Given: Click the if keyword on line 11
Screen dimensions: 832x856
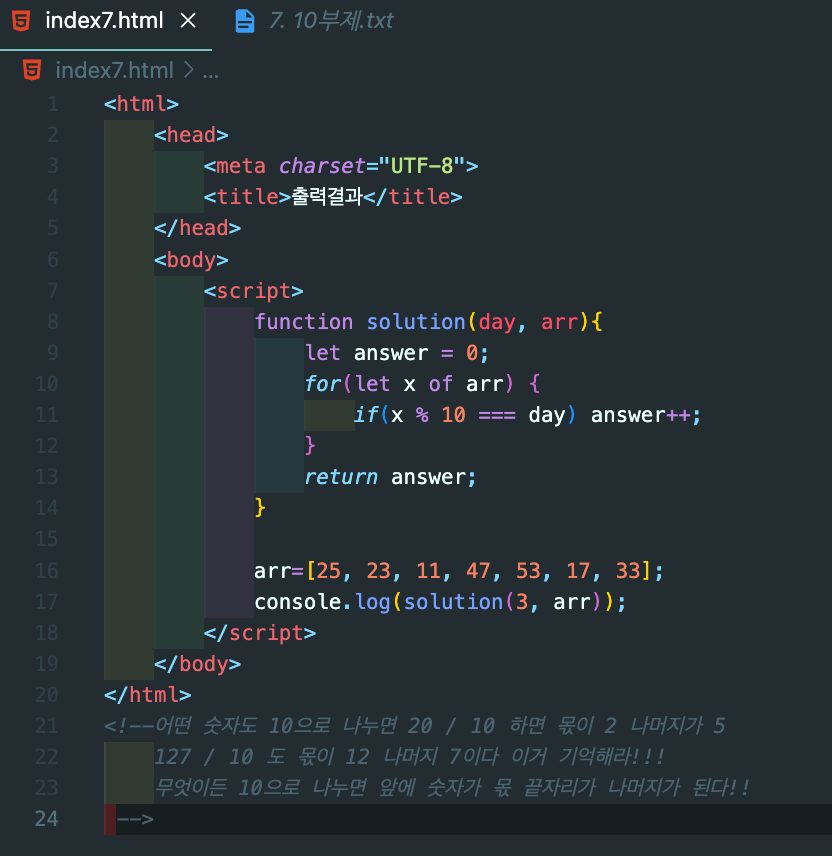Looking at the screenshot, I should pyautogui.click(x=366, y=415).
